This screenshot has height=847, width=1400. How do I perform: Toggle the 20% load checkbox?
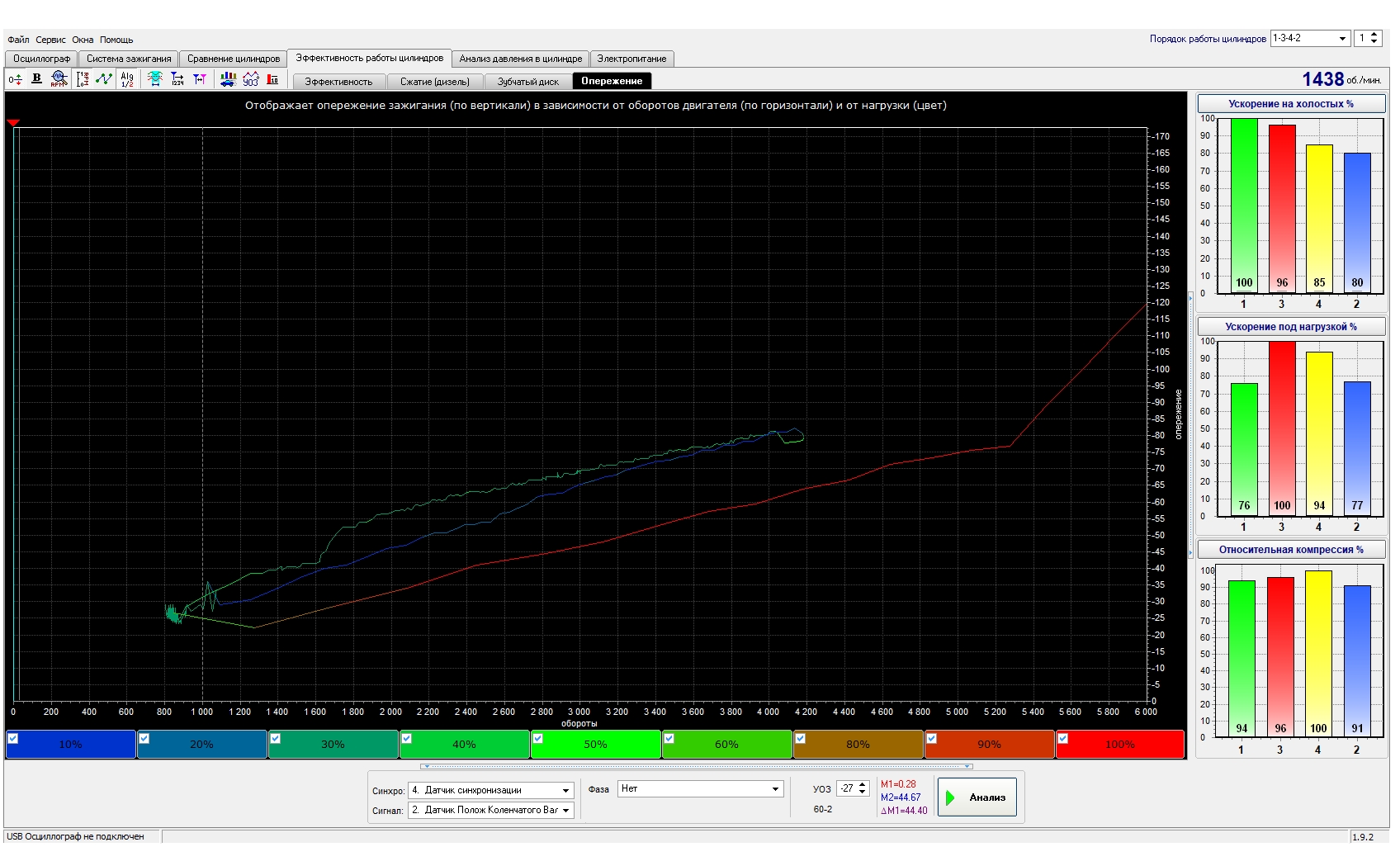tap(144, 738)
